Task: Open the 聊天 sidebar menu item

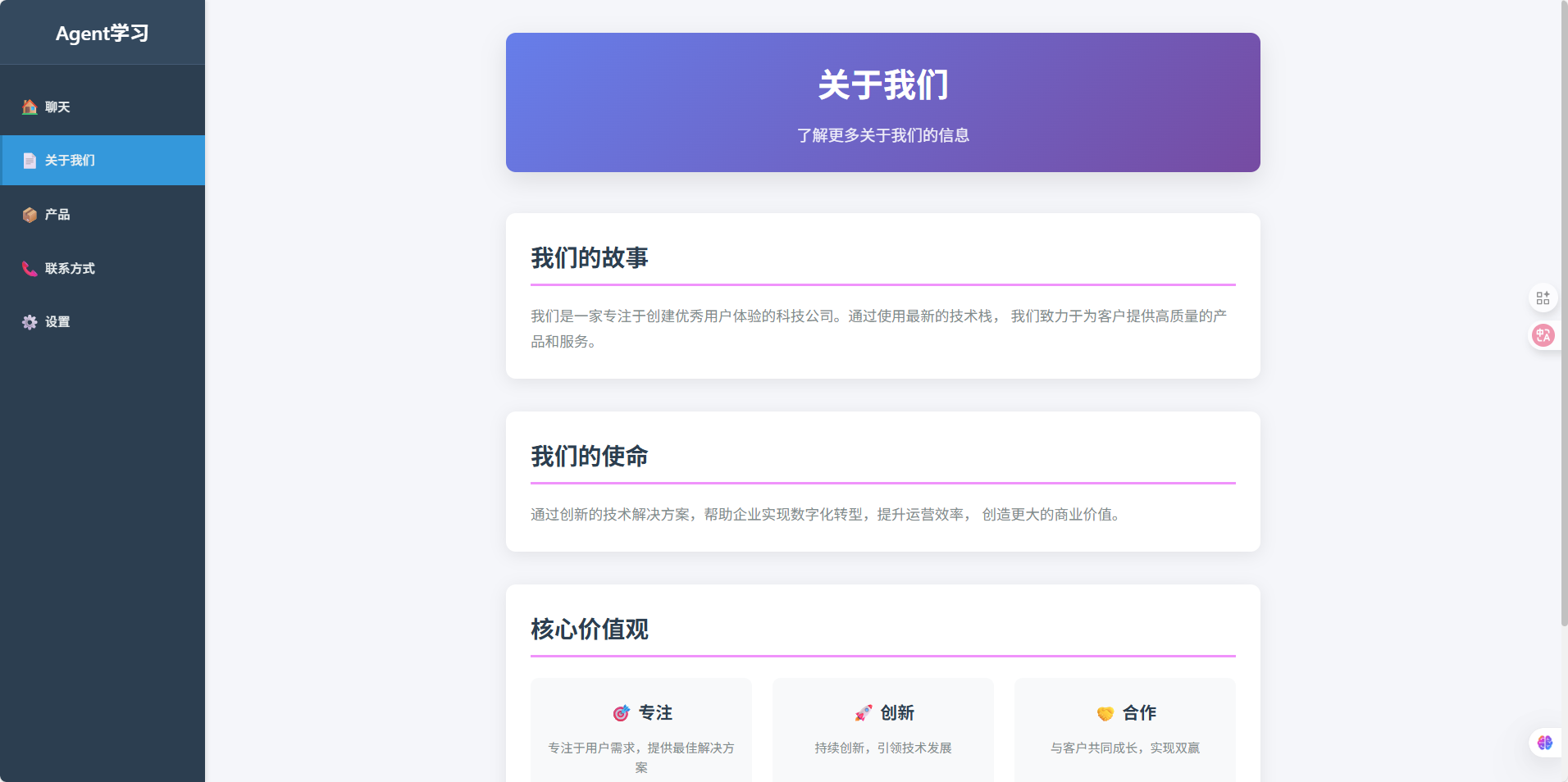Action: click(x=103, y=107)
